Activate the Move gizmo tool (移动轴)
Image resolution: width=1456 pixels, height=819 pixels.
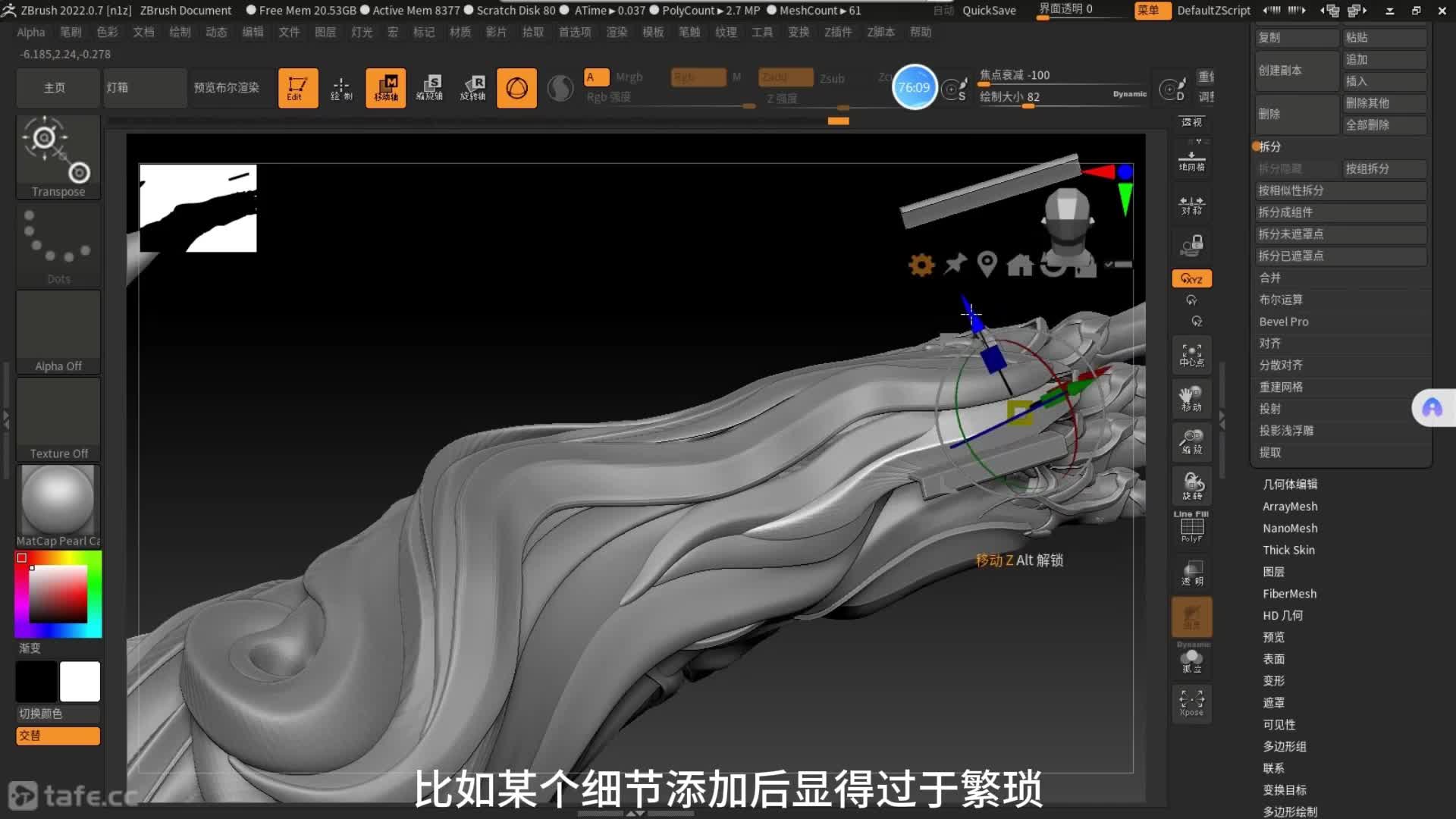[385, 88]
